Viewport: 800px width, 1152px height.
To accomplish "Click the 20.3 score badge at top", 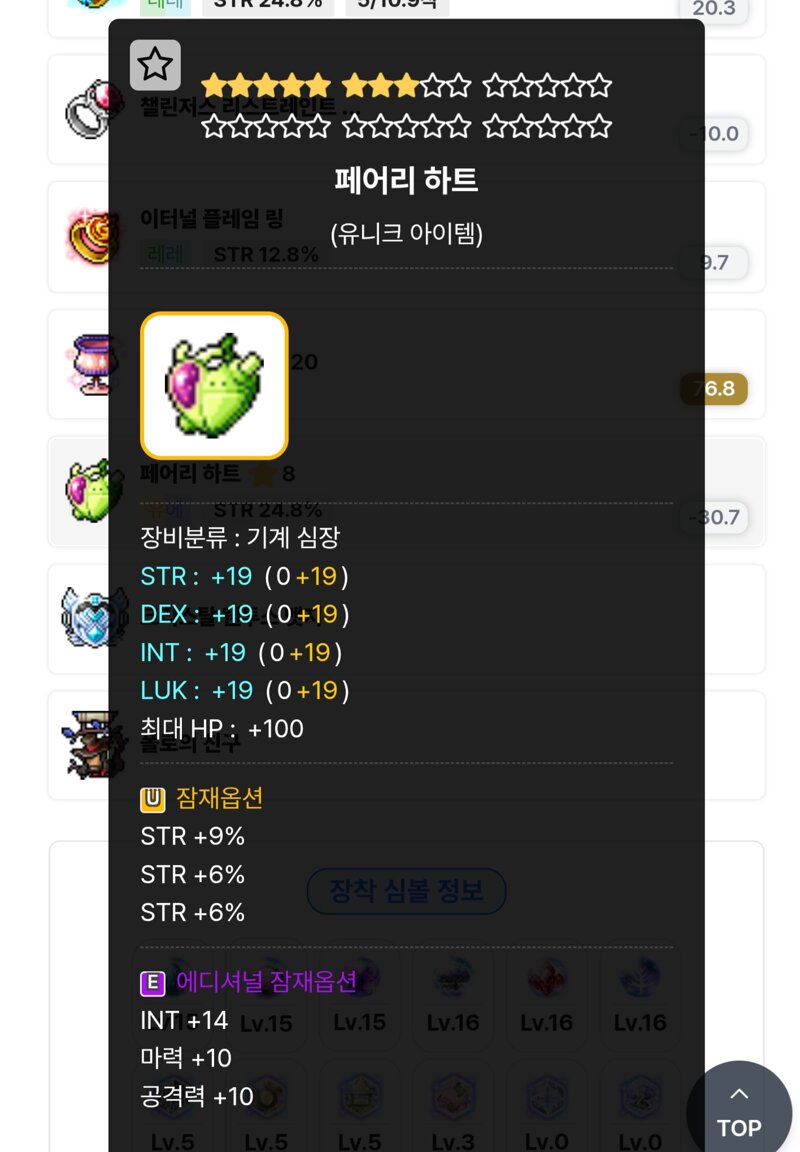I will (x=714, y=9).
